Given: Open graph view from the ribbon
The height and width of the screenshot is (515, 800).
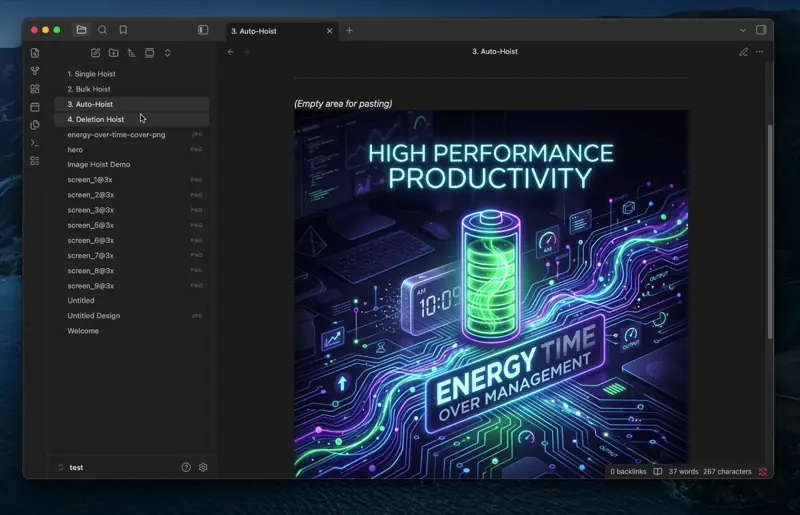Looking at the screenshot, I should pyautogui.click(x=35, y=71).
